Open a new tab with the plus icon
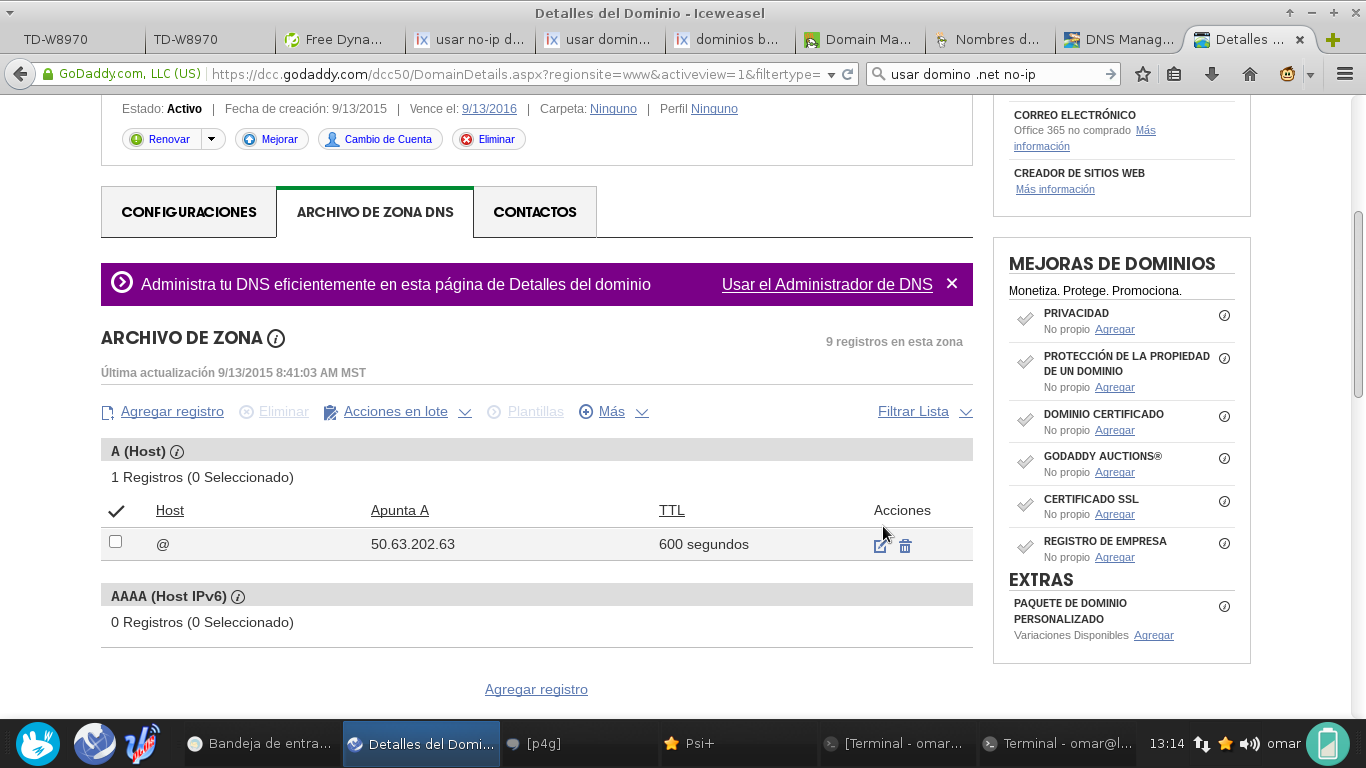The width and height of the screenshot is (1366, 768). pyautogui.click(x=1332, y=40)
